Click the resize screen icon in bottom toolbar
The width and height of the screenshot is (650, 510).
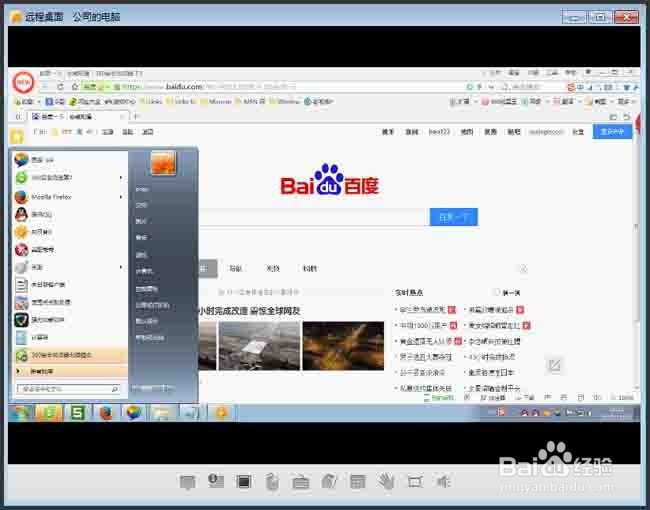pyautogui.click(x=415, y=481)
